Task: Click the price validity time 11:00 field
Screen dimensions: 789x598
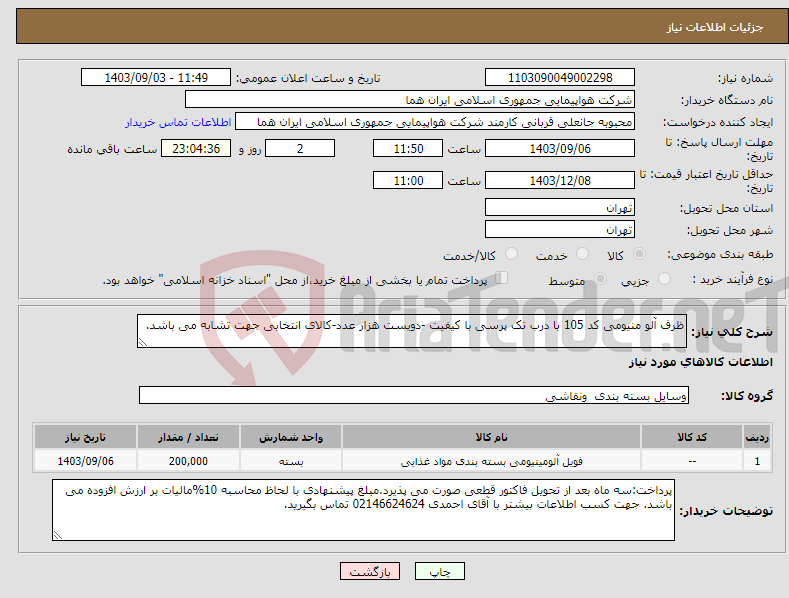Action: pos(408,180)
